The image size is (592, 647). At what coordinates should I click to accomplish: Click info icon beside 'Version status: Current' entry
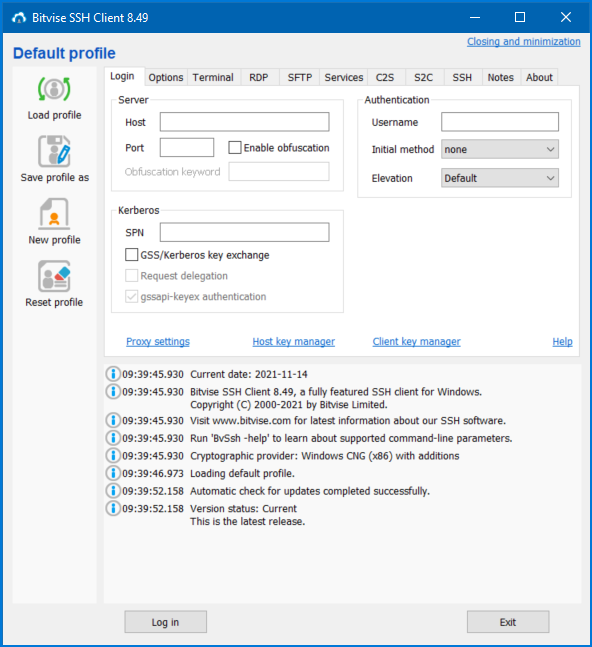pos(113,508)
